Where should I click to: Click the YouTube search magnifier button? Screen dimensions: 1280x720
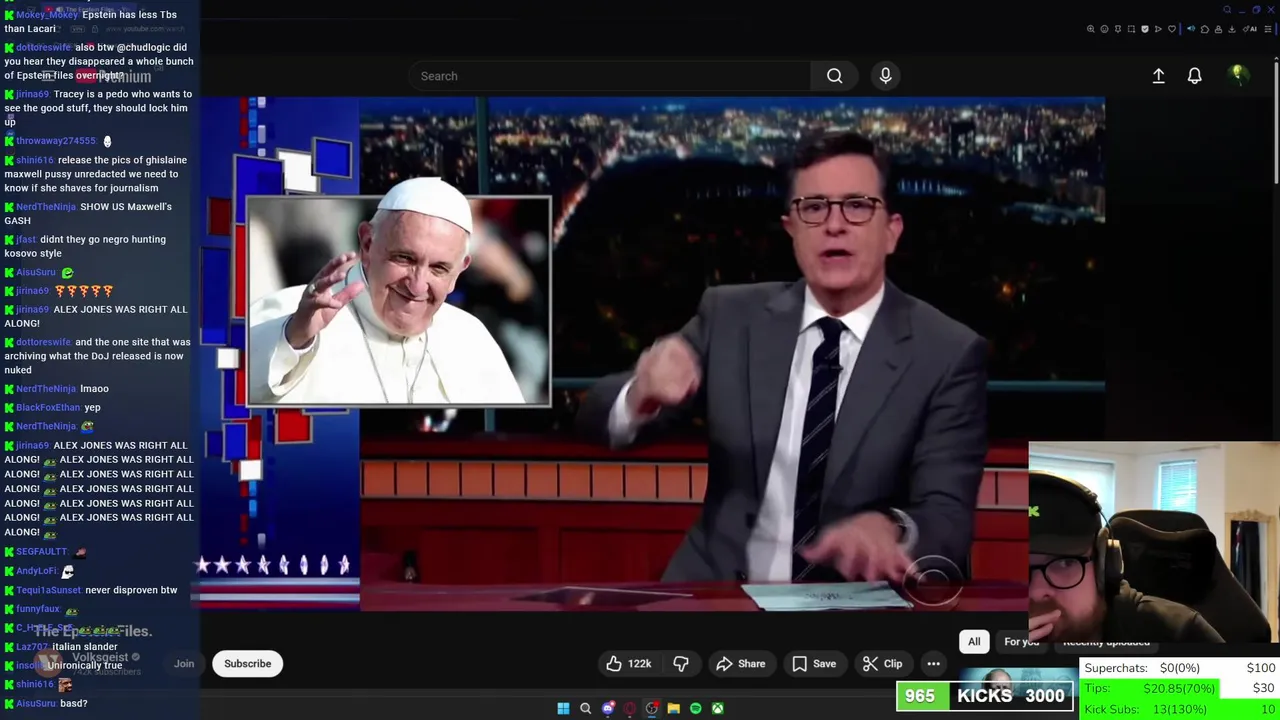click(834, 76)
